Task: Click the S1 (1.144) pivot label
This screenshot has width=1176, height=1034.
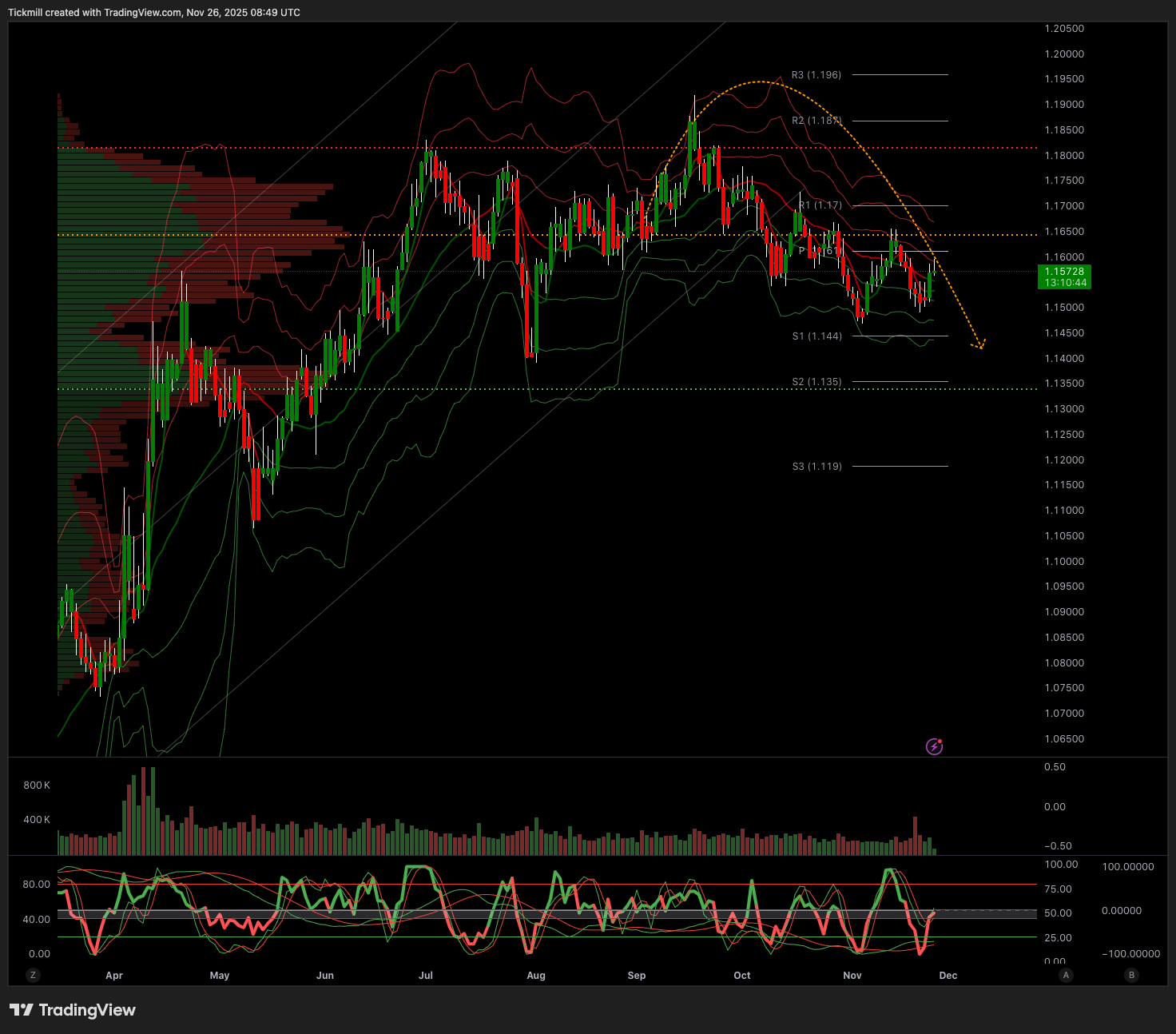Action: pos(816,336)
